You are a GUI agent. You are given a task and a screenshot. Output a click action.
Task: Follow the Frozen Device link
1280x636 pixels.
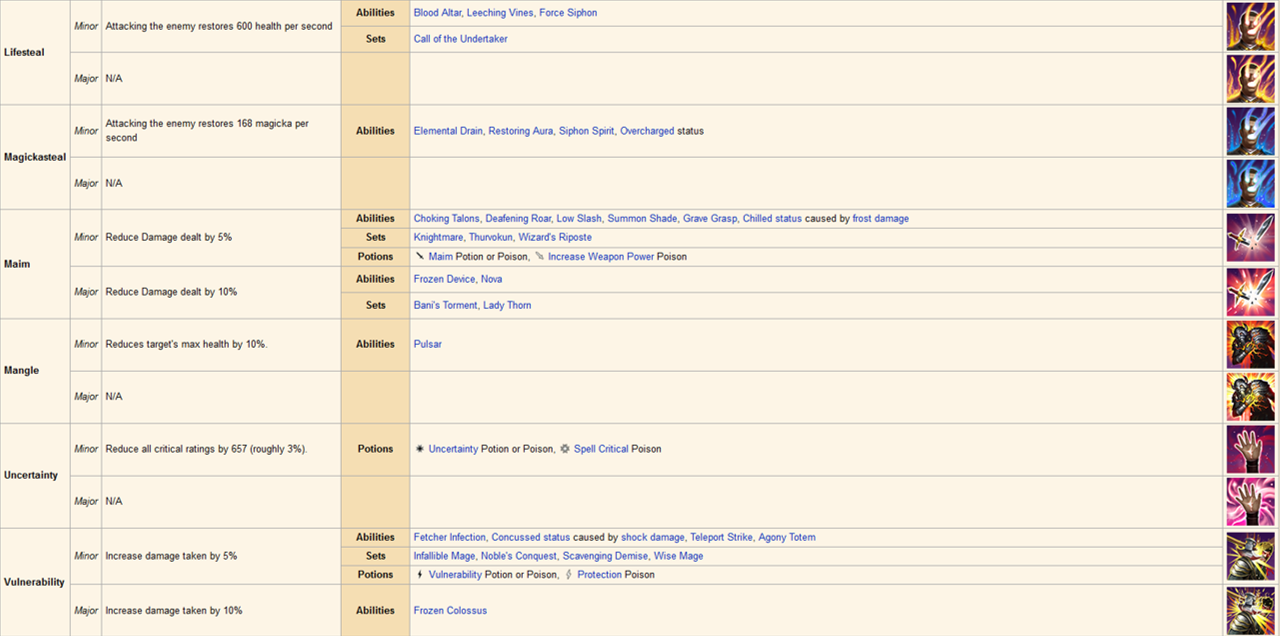pos(444,279)
